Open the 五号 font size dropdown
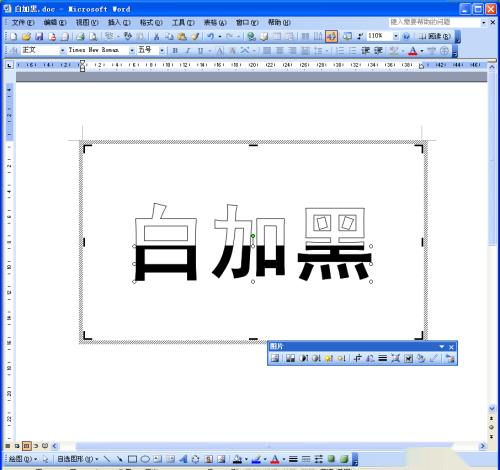 [162, 50]
